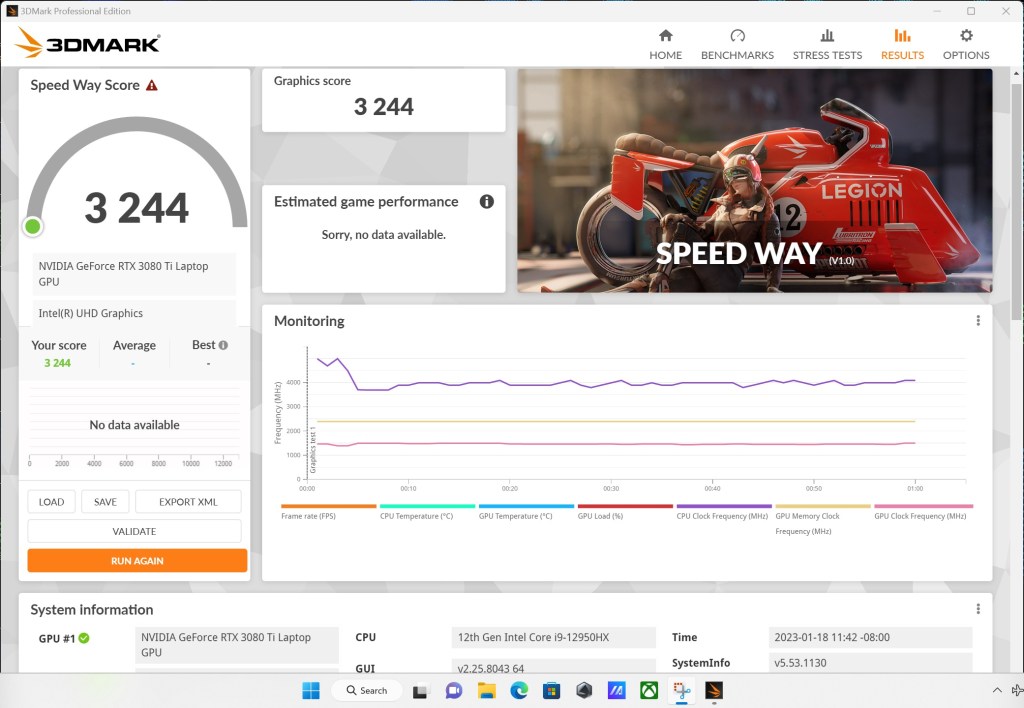
Task: Expand hidden icons in the system tray
Action: pyautogui.click(x=997, y=690)
